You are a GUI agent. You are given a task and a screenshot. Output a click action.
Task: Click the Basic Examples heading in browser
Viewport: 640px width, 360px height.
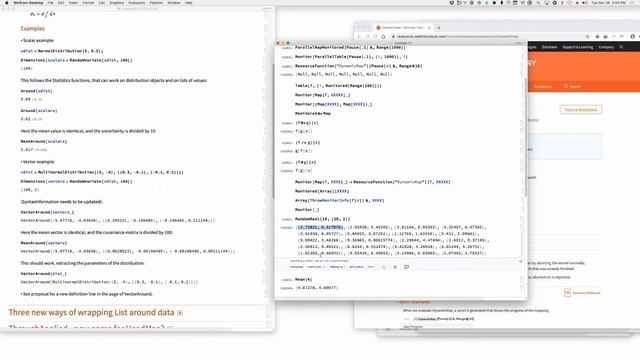pyautogui.click(x=414, y=302)
